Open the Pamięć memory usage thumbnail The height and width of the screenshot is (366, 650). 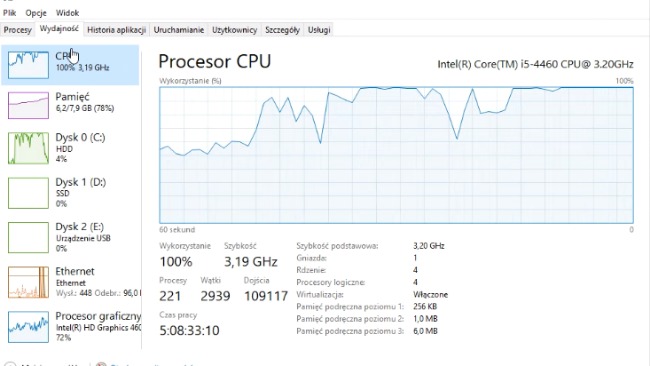28,105
